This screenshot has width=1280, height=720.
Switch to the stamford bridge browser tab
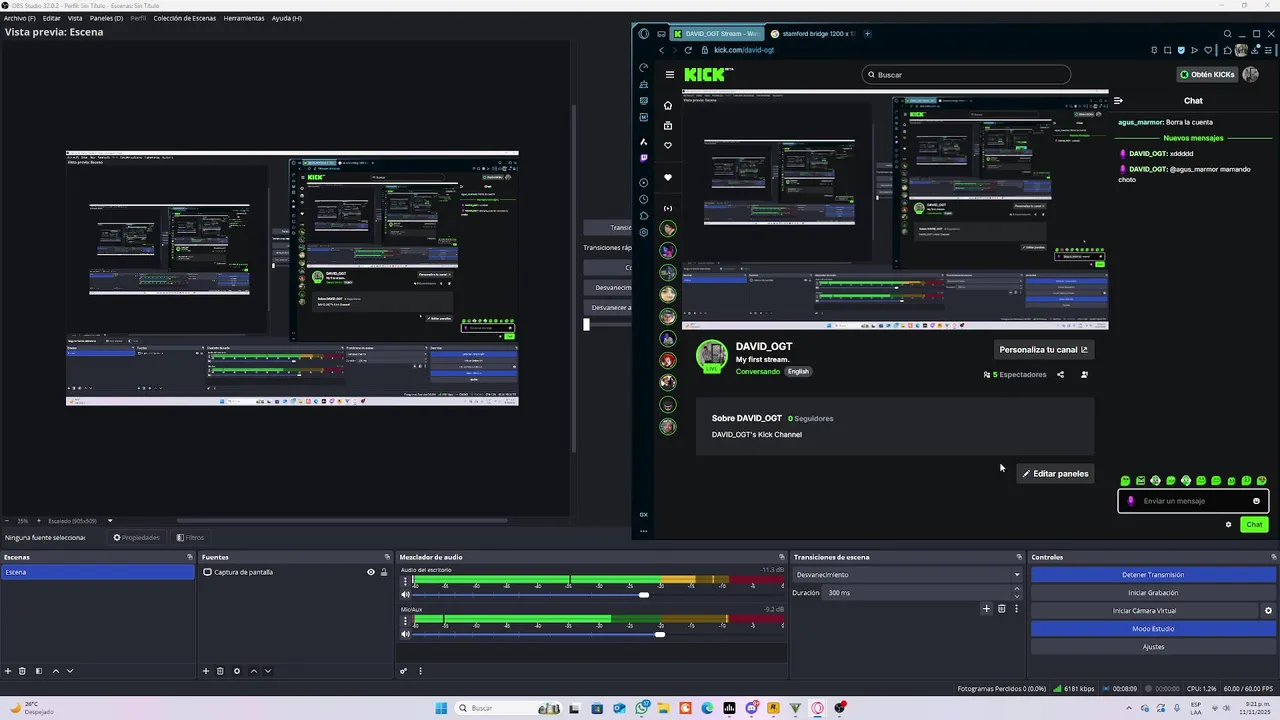coord(814,34)
